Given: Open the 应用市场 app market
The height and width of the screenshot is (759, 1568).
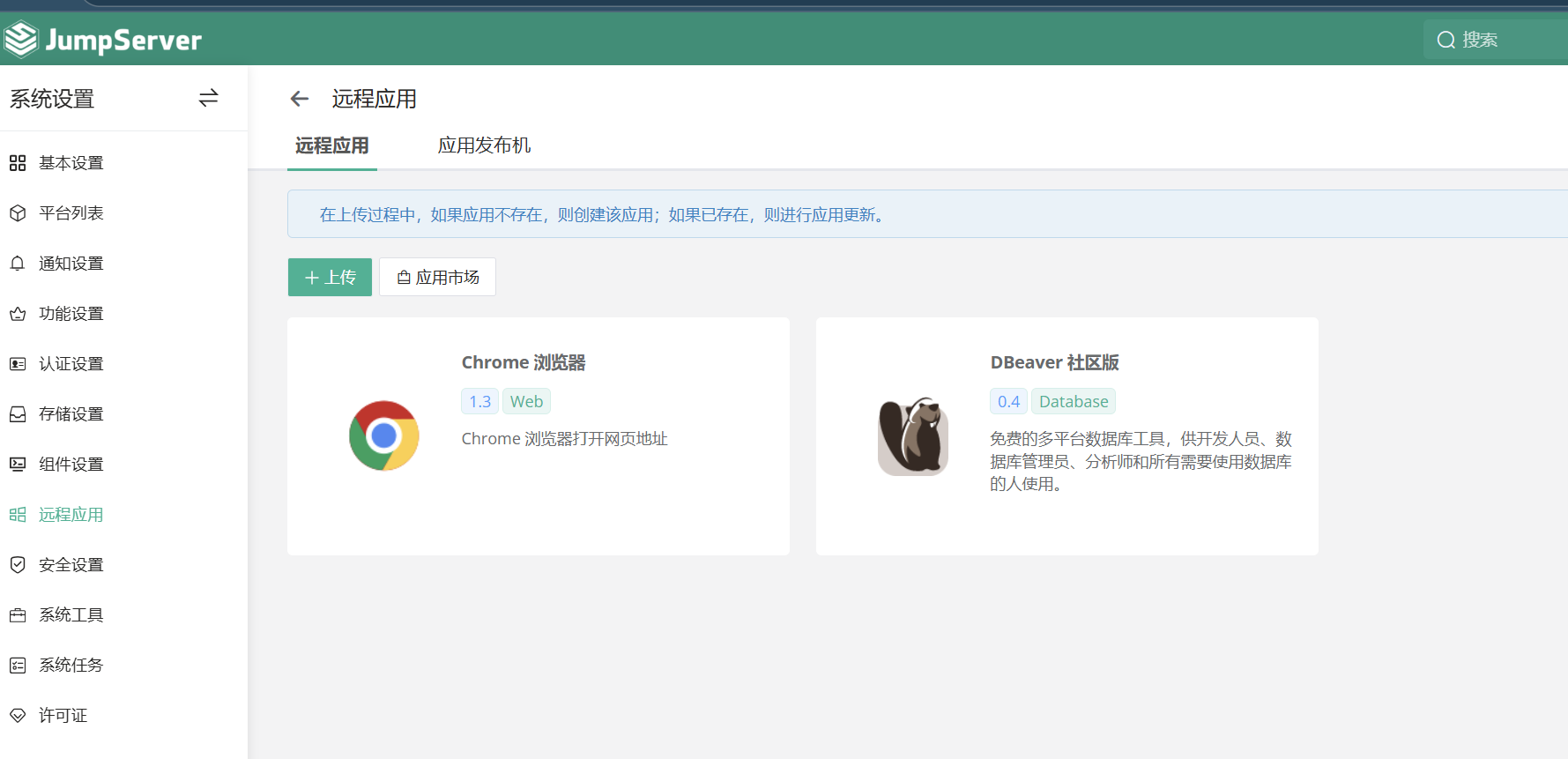Looking at the screenshot, I should point(437,278).
